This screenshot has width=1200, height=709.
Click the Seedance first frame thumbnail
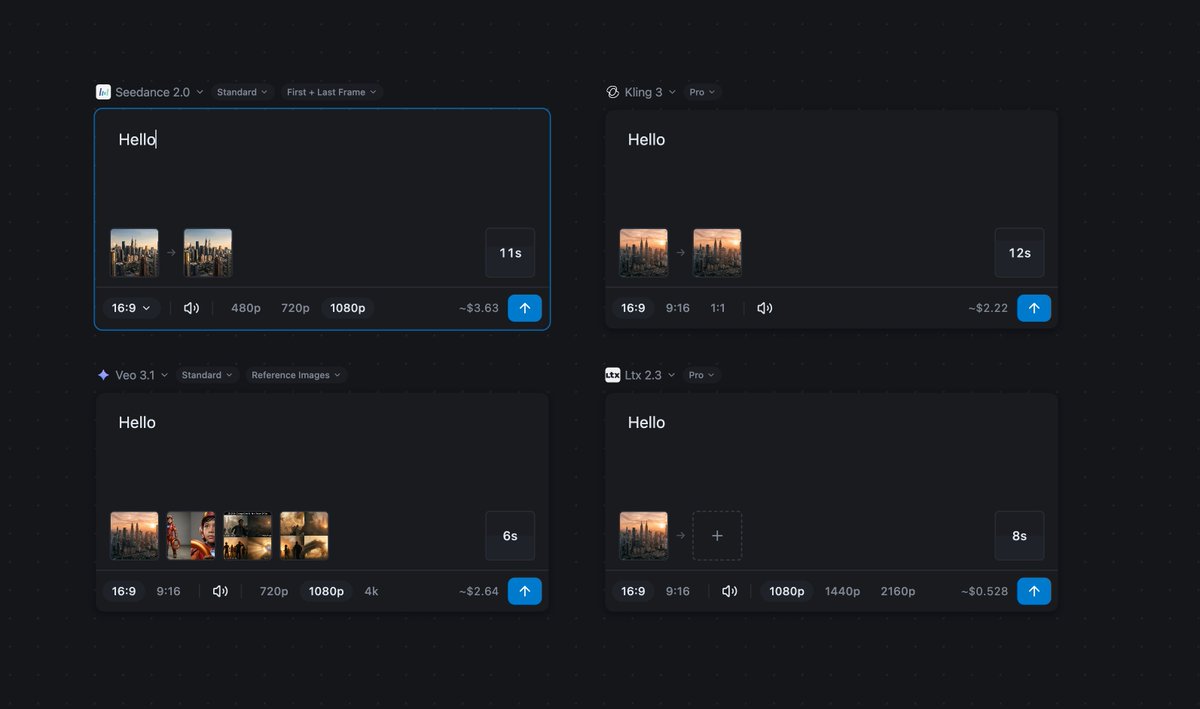pos(134,253)
